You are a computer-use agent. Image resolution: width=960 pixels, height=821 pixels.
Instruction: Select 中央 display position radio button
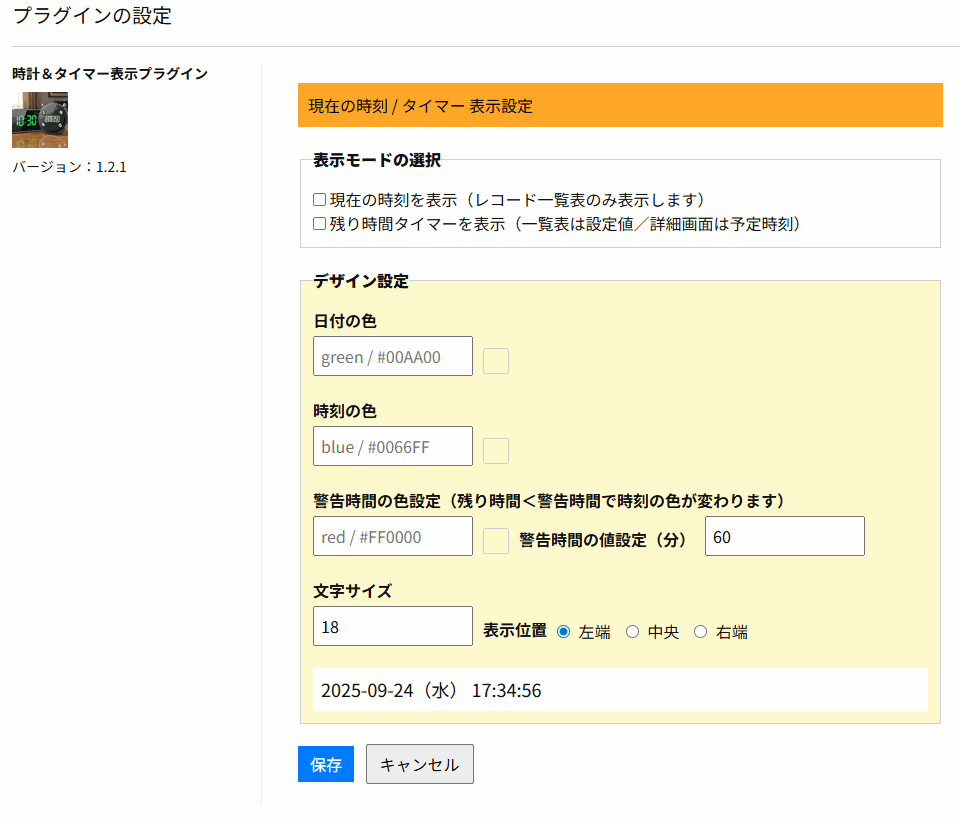(x=632, y=632)
